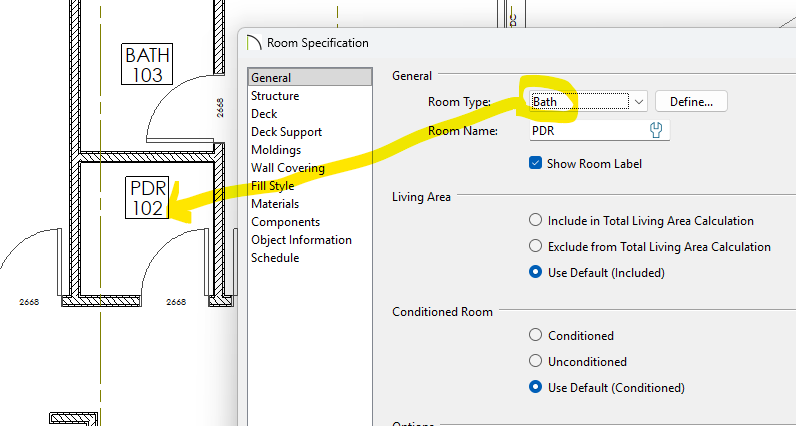Switch to the Moldings panel
The image size is (796, 426).
275,150
